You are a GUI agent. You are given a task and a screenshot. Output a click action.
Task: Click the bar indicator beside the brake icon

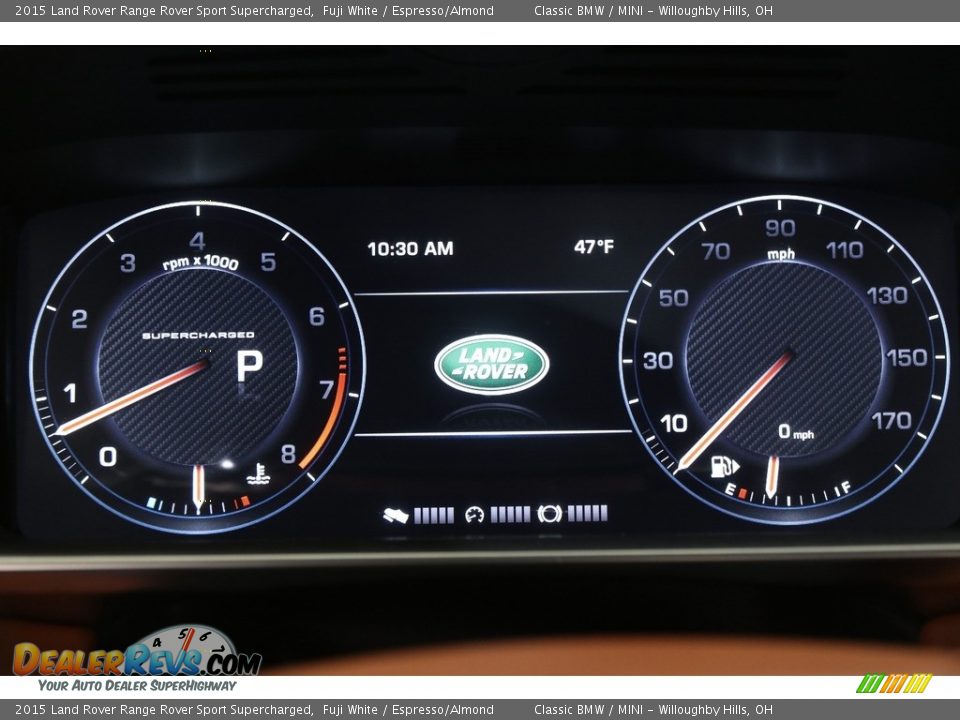click(587, 513)
